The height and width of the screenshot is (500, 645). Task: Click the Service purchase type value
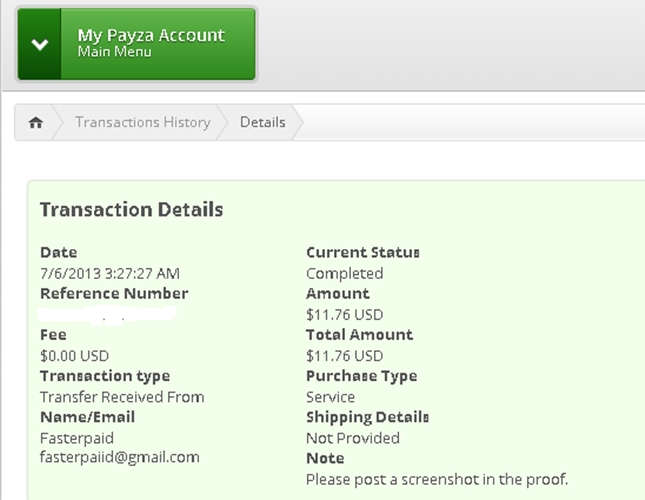[330, 397]
